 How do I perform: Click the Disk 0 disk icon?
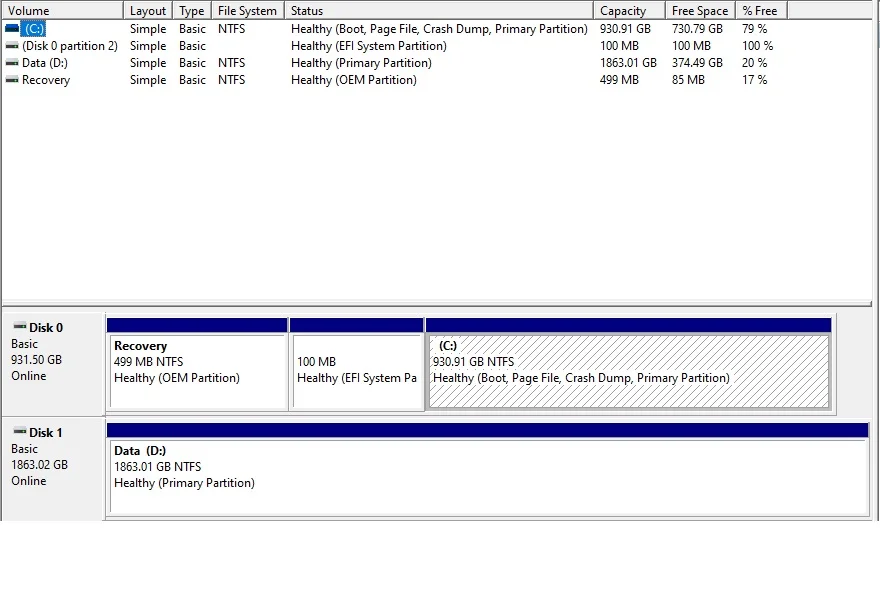click(20, 326)
